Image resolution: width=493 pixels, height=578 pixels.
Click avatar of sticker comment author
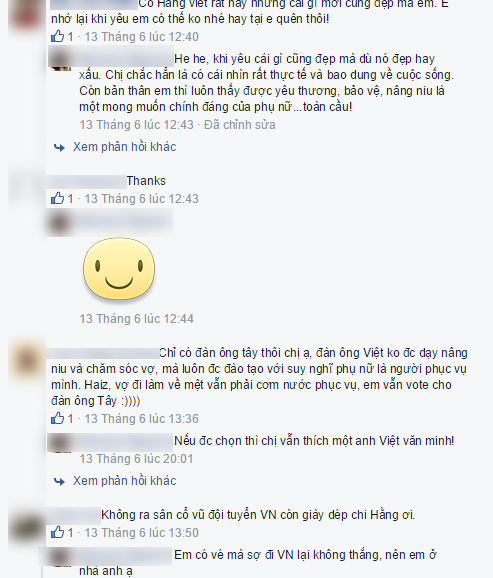(60, 223)
